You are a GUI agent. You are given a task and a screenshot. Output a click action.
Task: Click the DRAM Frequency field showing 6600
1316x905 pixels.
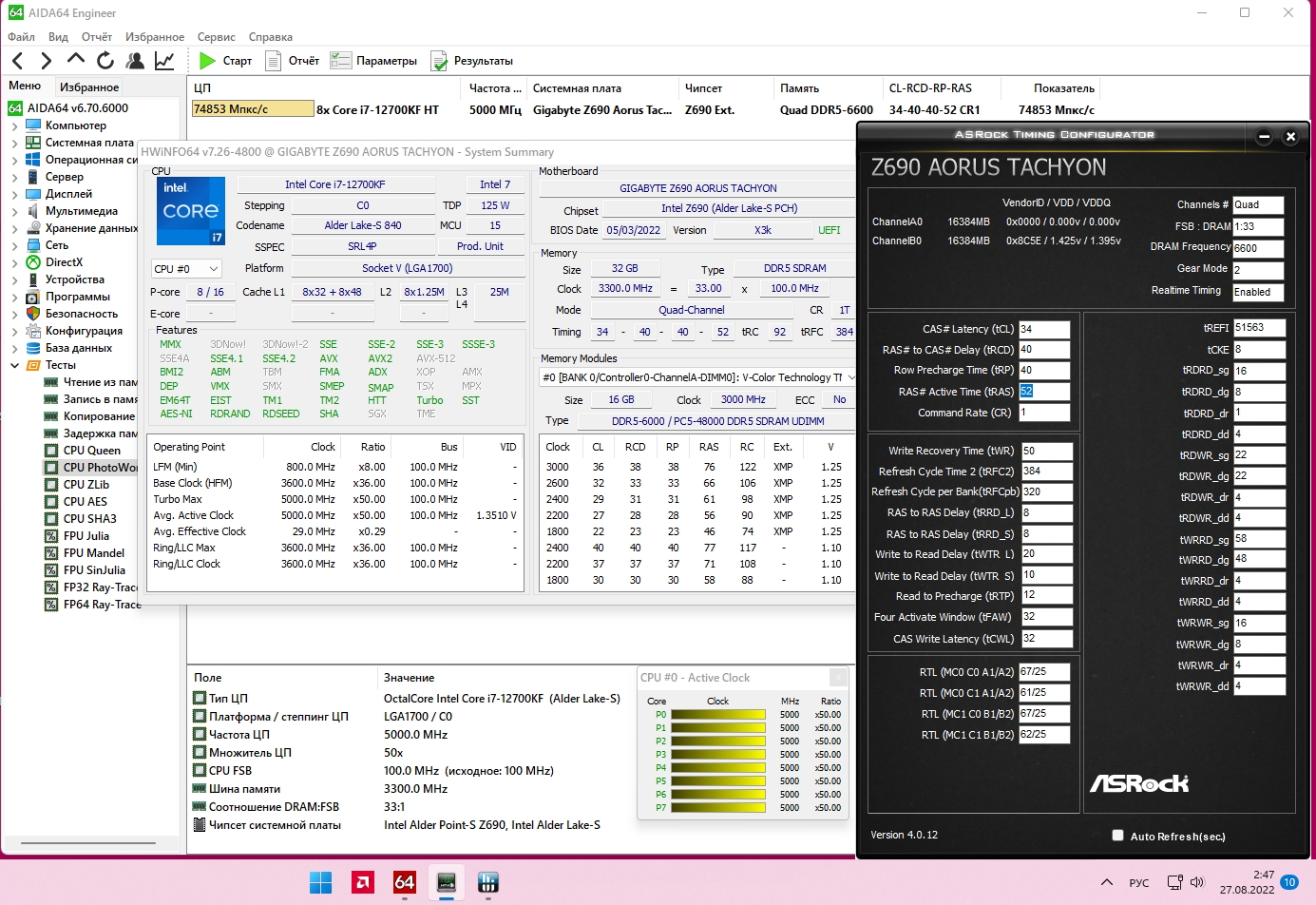[1258, 248]
